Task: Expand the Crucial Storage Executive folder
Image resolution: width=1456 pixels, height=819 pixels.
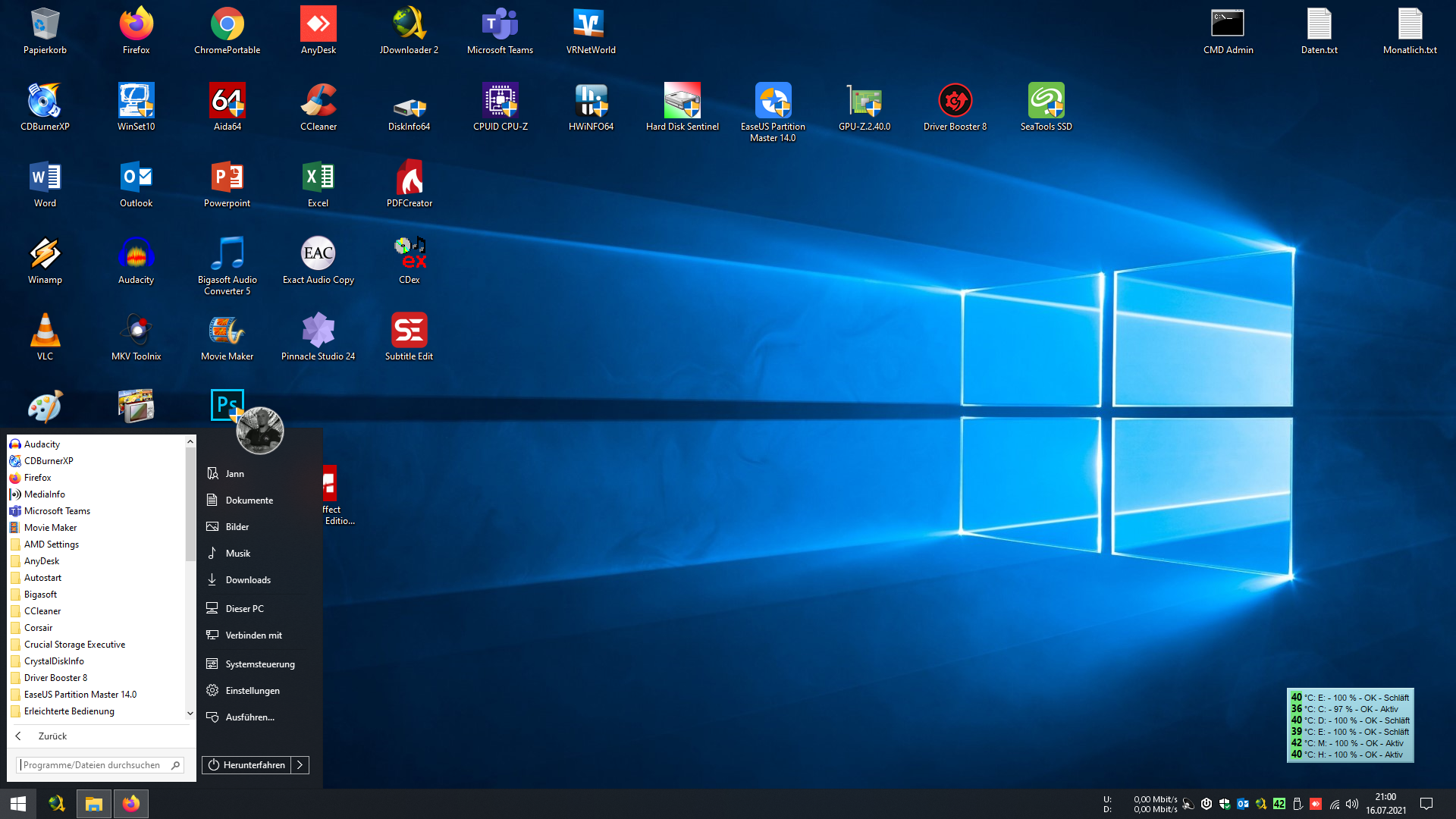Action: [74, 645]
